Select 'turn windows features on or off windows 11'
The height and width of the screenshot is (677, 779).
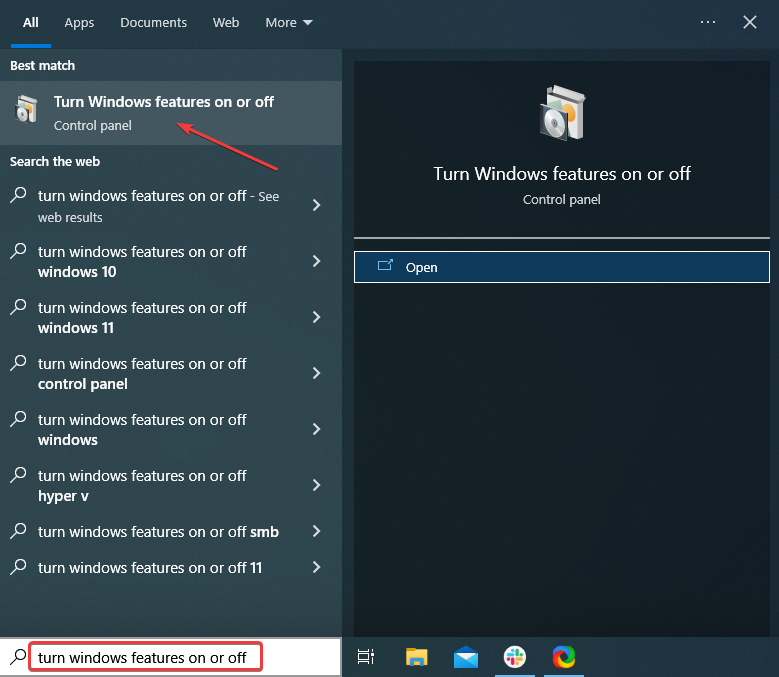click(171, 318)
